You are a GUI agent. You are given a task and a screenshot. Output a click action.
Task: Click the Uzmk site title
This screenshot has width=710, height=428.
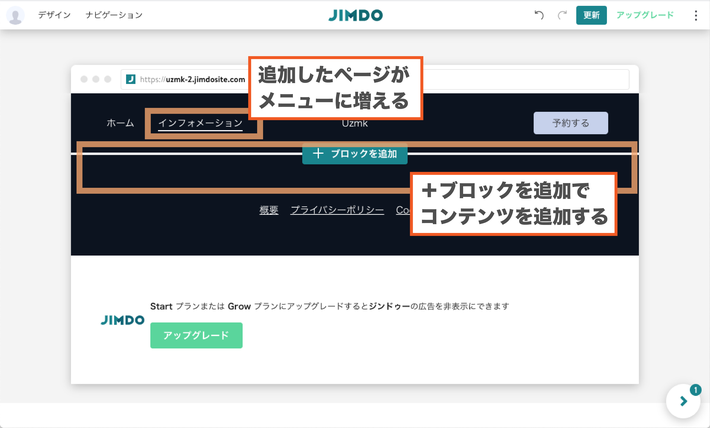355,123
